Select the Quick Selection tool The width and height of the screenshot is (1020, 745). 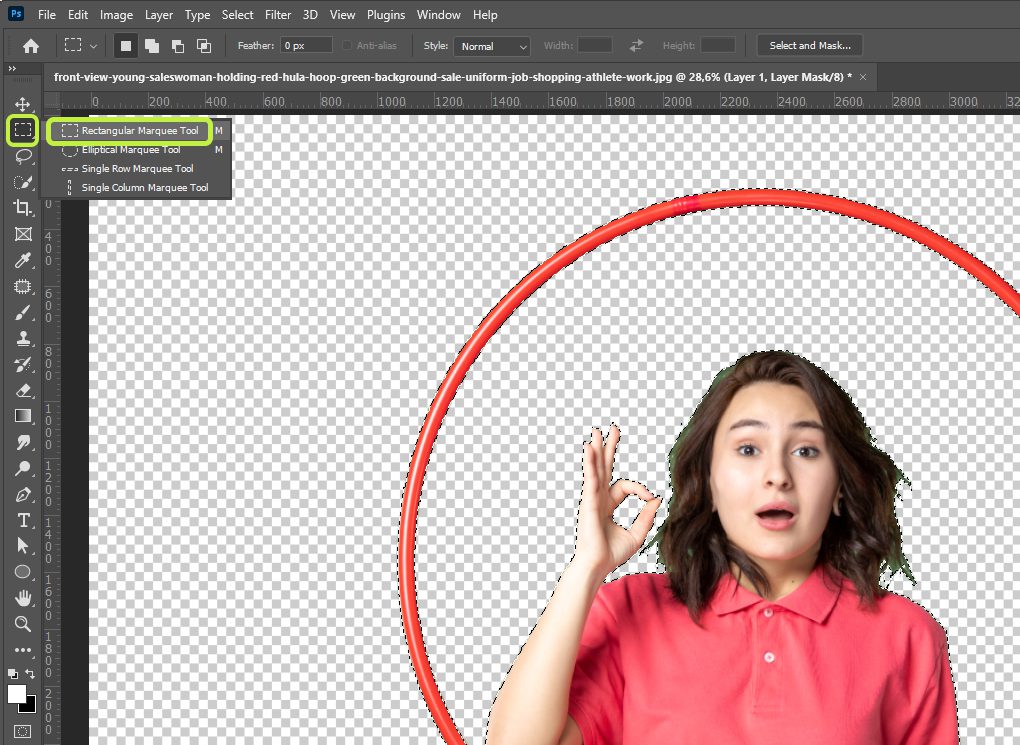pyautogui.click(x=23, y=182)
